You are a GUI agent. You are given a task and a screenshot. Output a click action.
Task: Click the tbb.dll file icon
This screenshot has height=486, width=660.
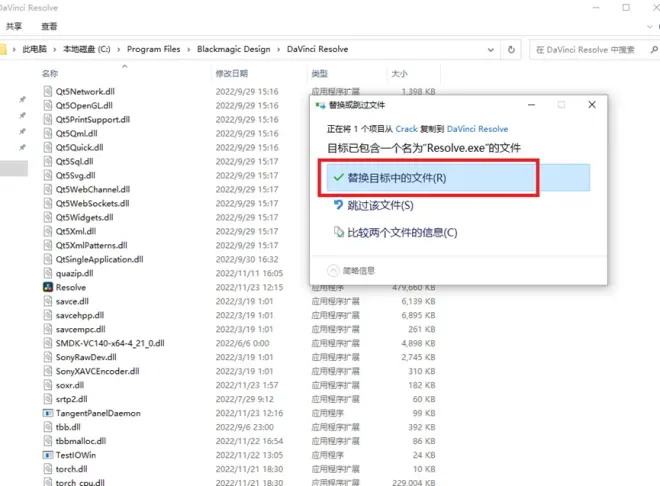[48, 427]
